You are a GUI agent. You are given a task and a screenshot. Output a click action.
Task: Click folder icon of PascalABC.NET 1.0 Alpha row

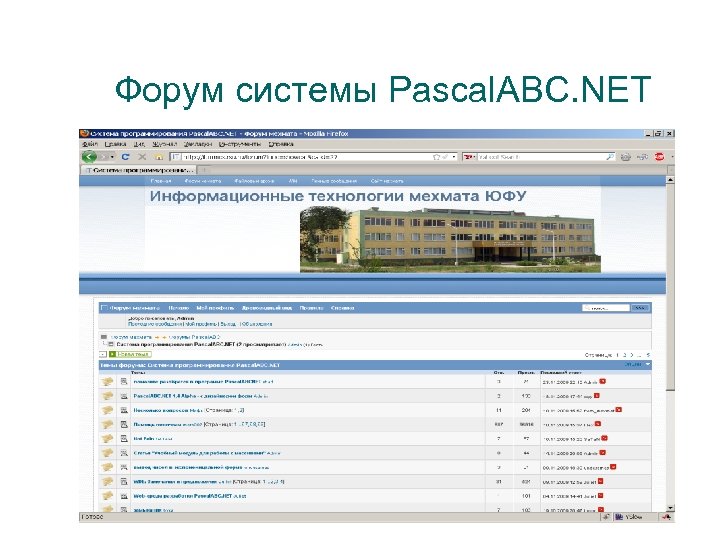(107, 396)
